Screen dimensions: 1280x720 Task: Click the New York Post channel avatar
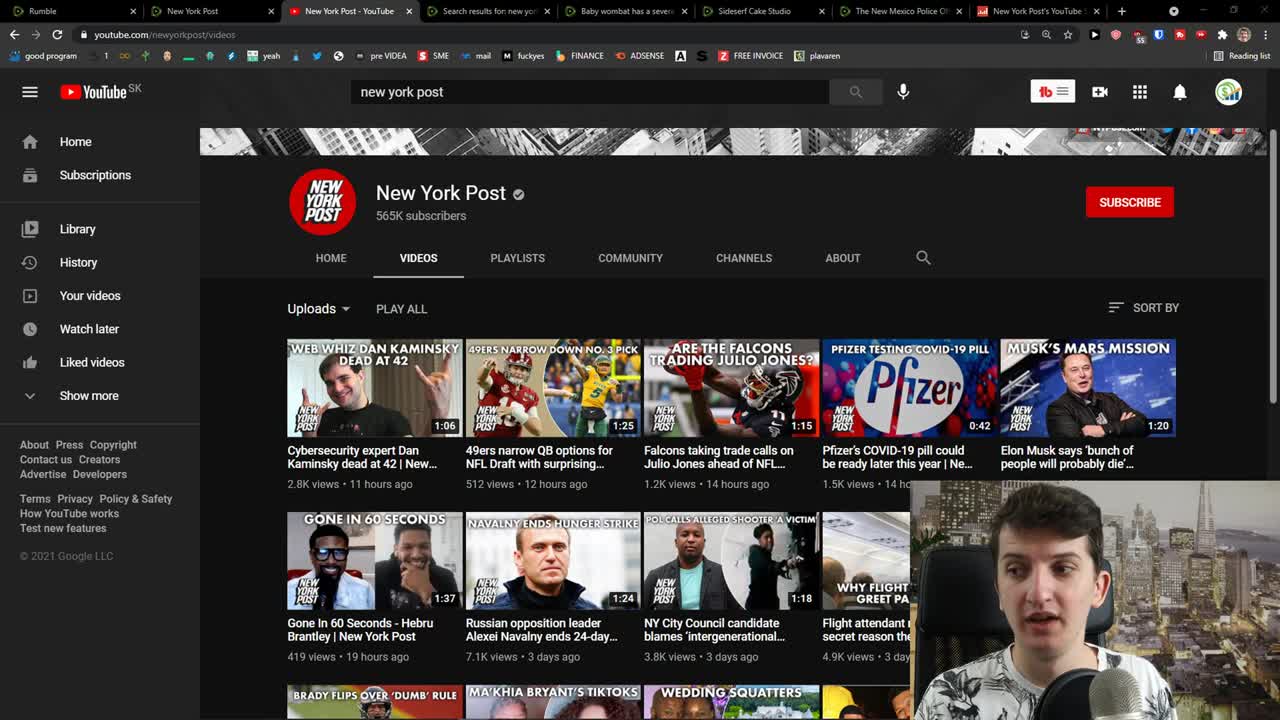322,202
